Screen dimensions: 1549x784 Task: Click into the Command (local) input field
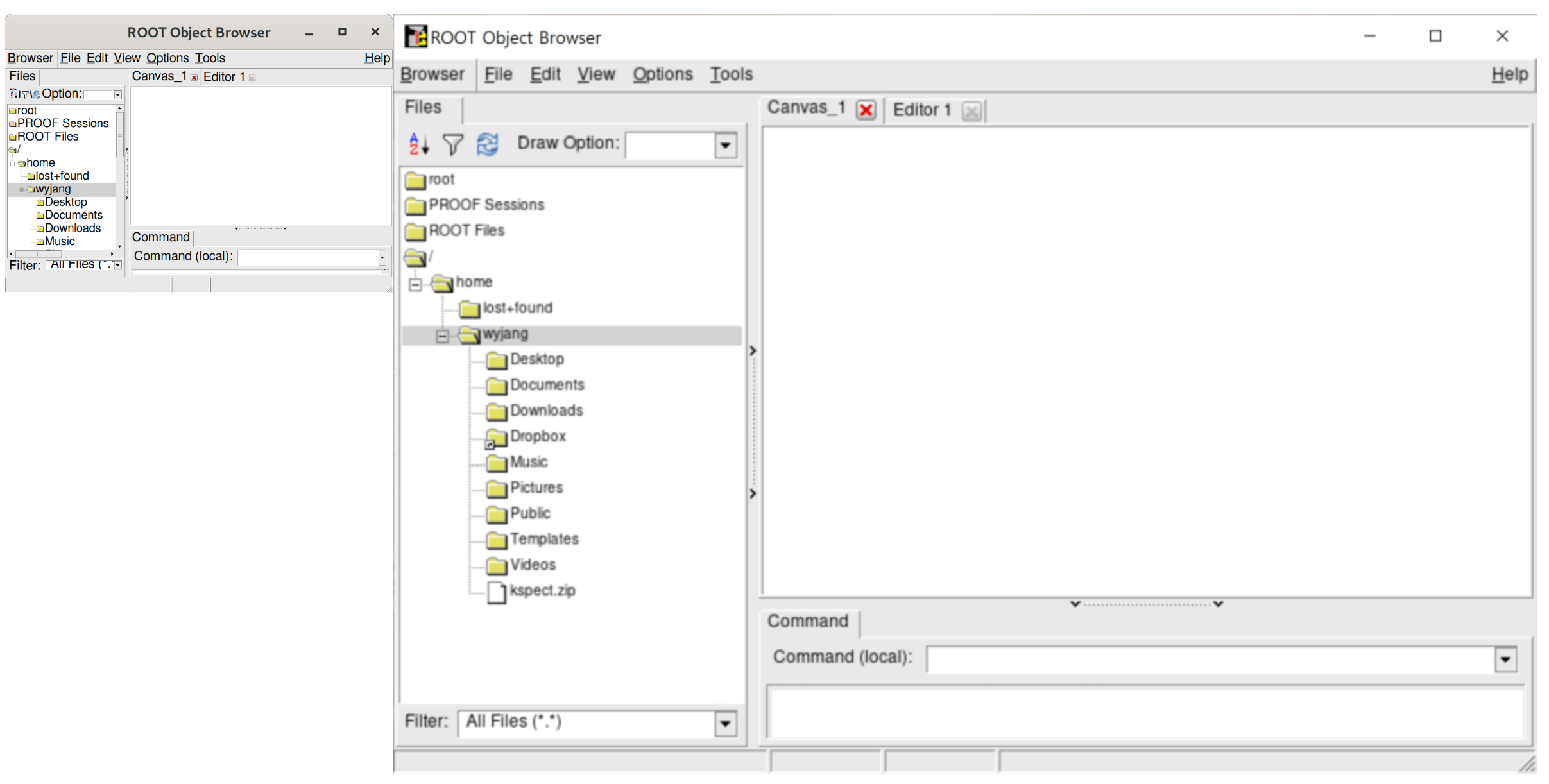click(1209, 659)
